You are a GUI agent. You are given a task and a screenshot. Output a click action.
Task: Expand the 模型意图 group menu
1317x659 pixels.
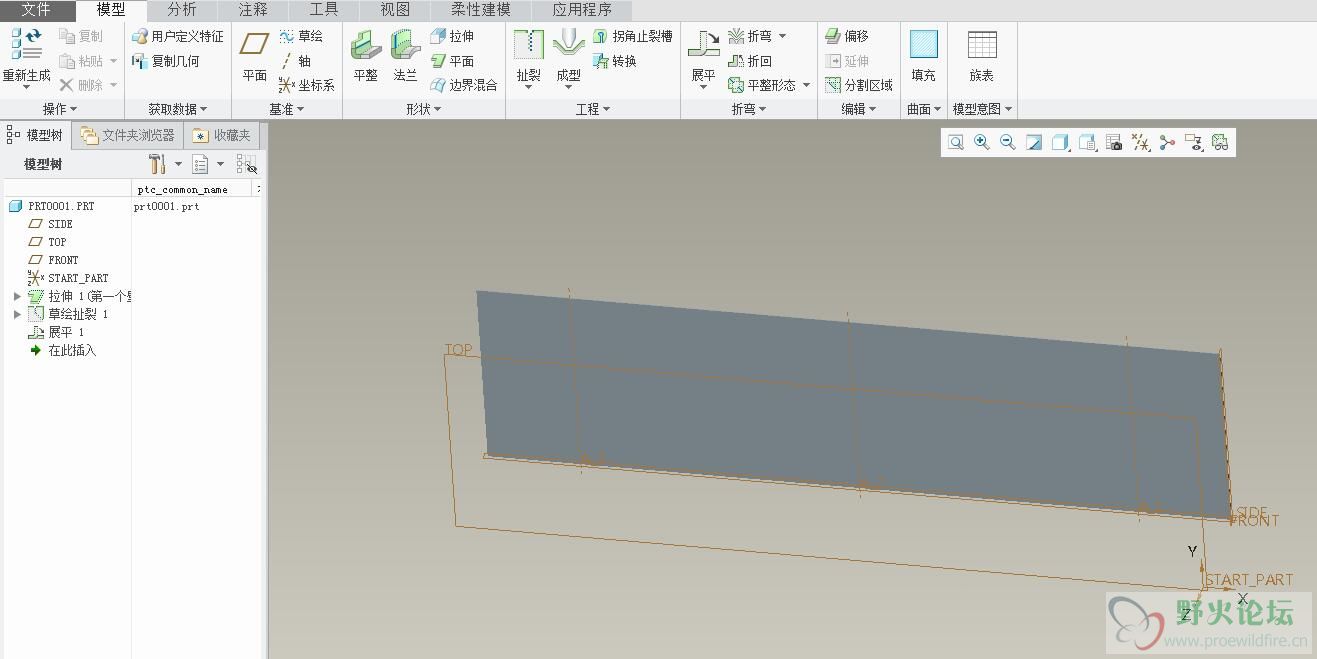(x=982, y=109)
